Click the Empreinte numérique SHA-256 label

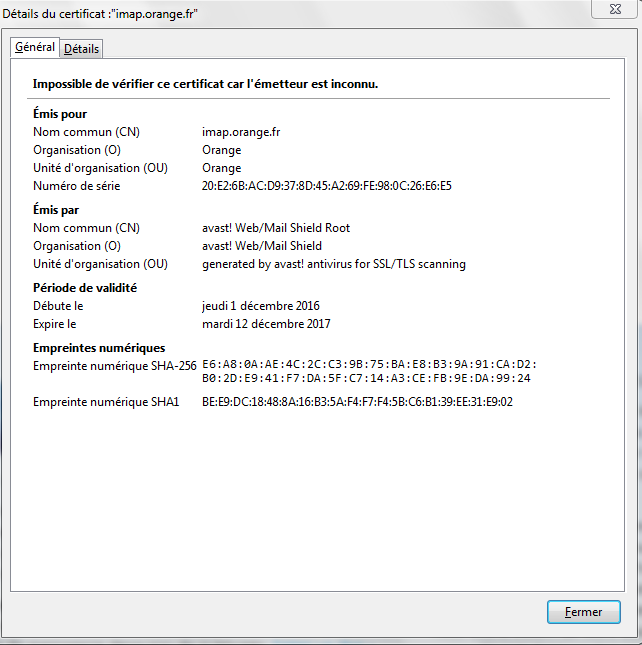(x=115, y=366)
